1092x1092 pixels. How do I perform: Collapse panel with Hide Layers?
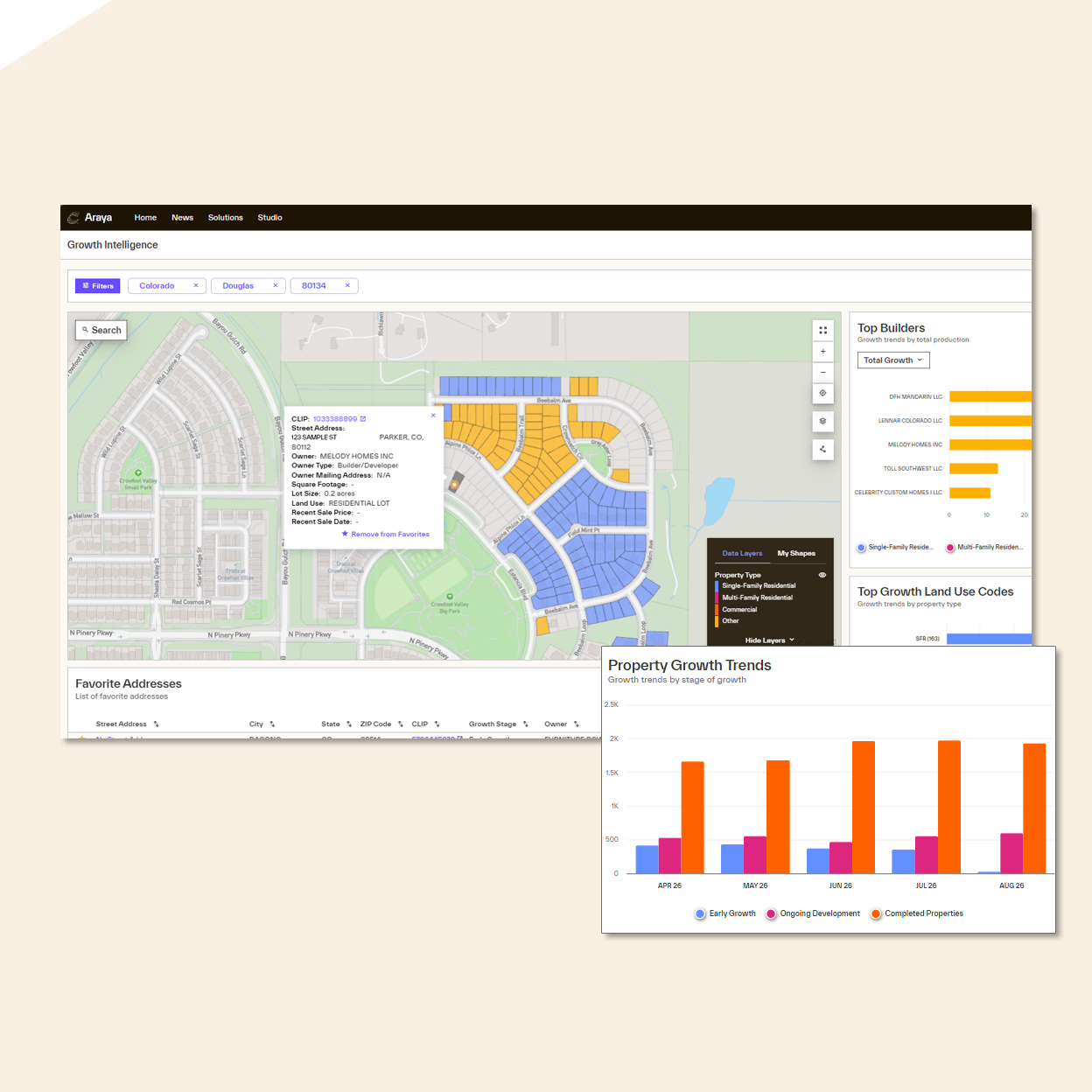(x=770, y=640)
